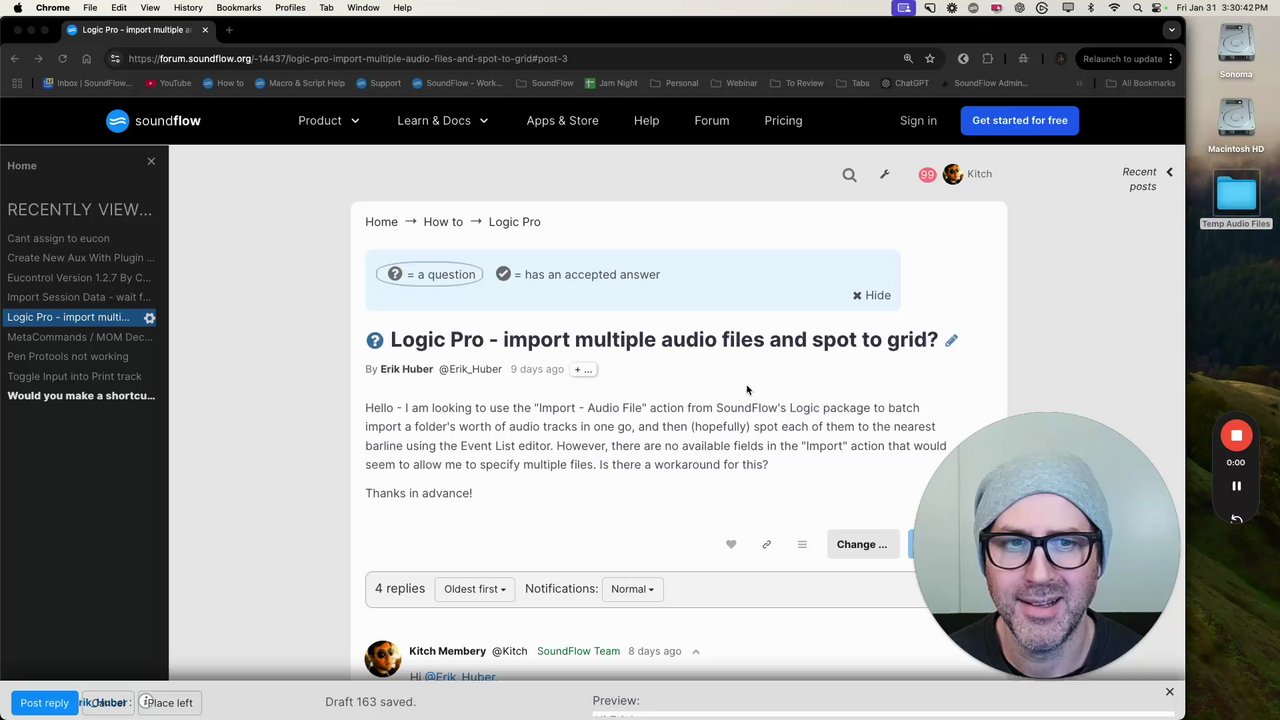The image size is (1280, 720).
Task: Click Kitch Membery's avatar on the reply
Action: point(383,659)
